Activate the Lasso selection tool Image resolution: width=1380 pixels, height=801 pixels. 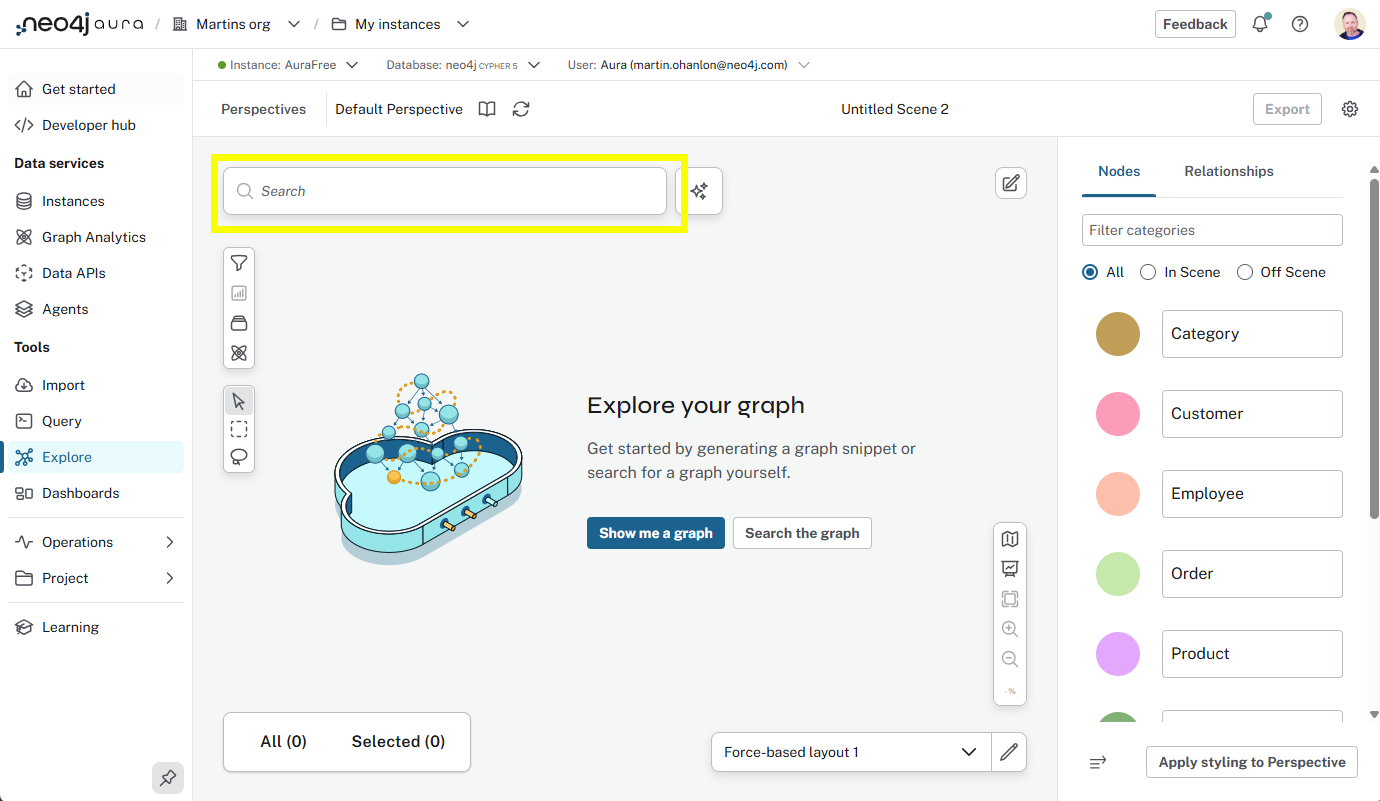[239, 457]
